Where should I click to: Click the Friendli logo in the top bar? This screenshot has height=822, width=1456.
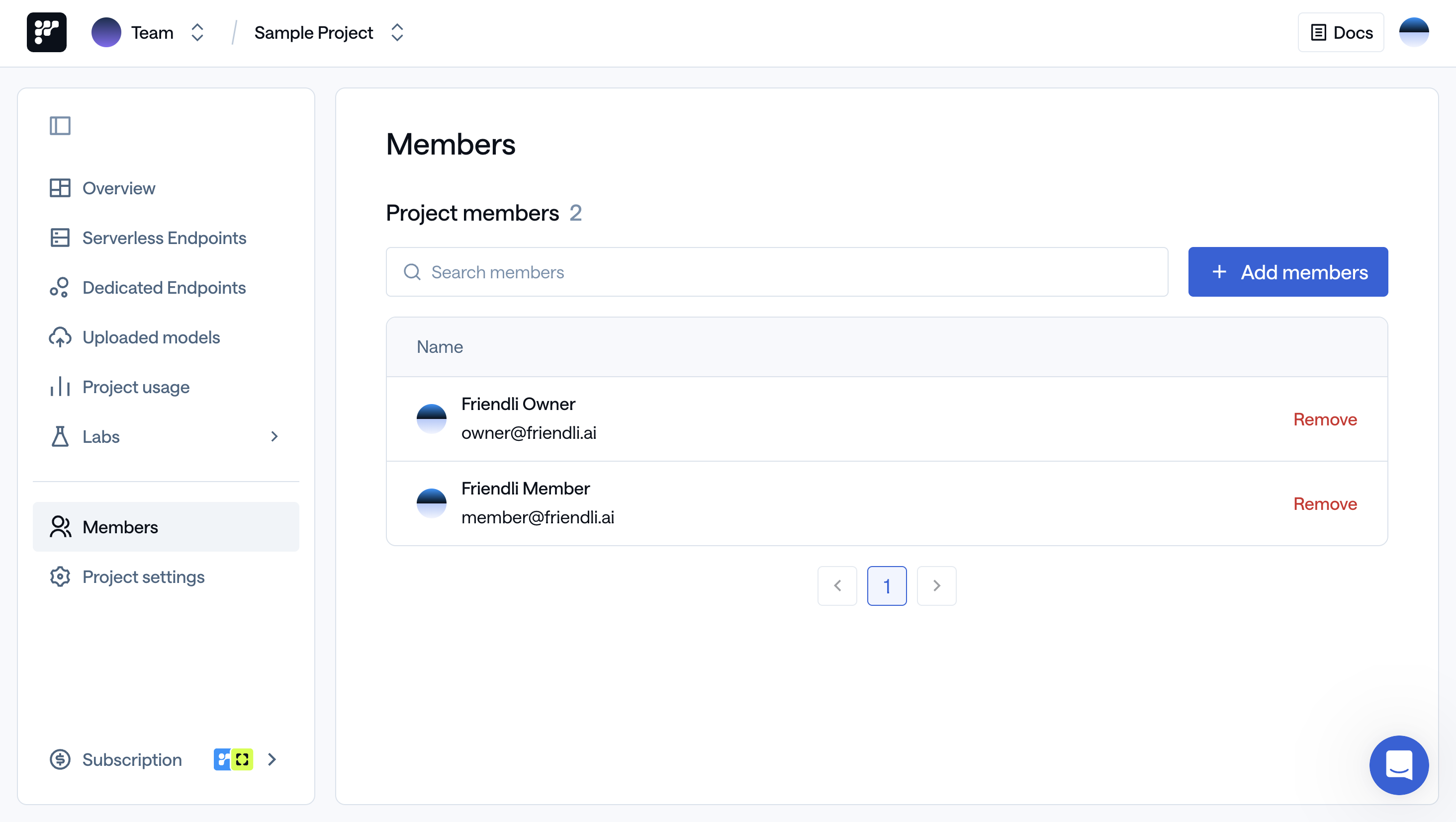coord(46,32)
